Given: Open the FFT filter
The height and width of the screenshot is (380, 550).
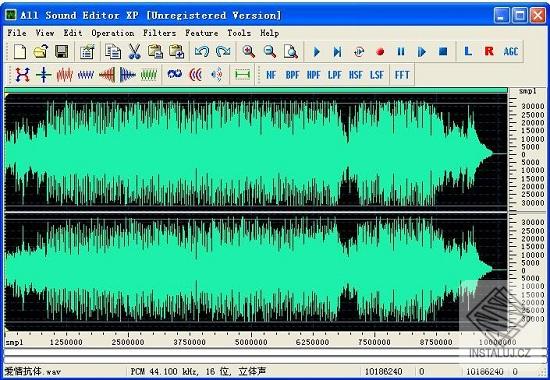Looking at the screenshot, I should pyautogui.click(x=402, y=75).
